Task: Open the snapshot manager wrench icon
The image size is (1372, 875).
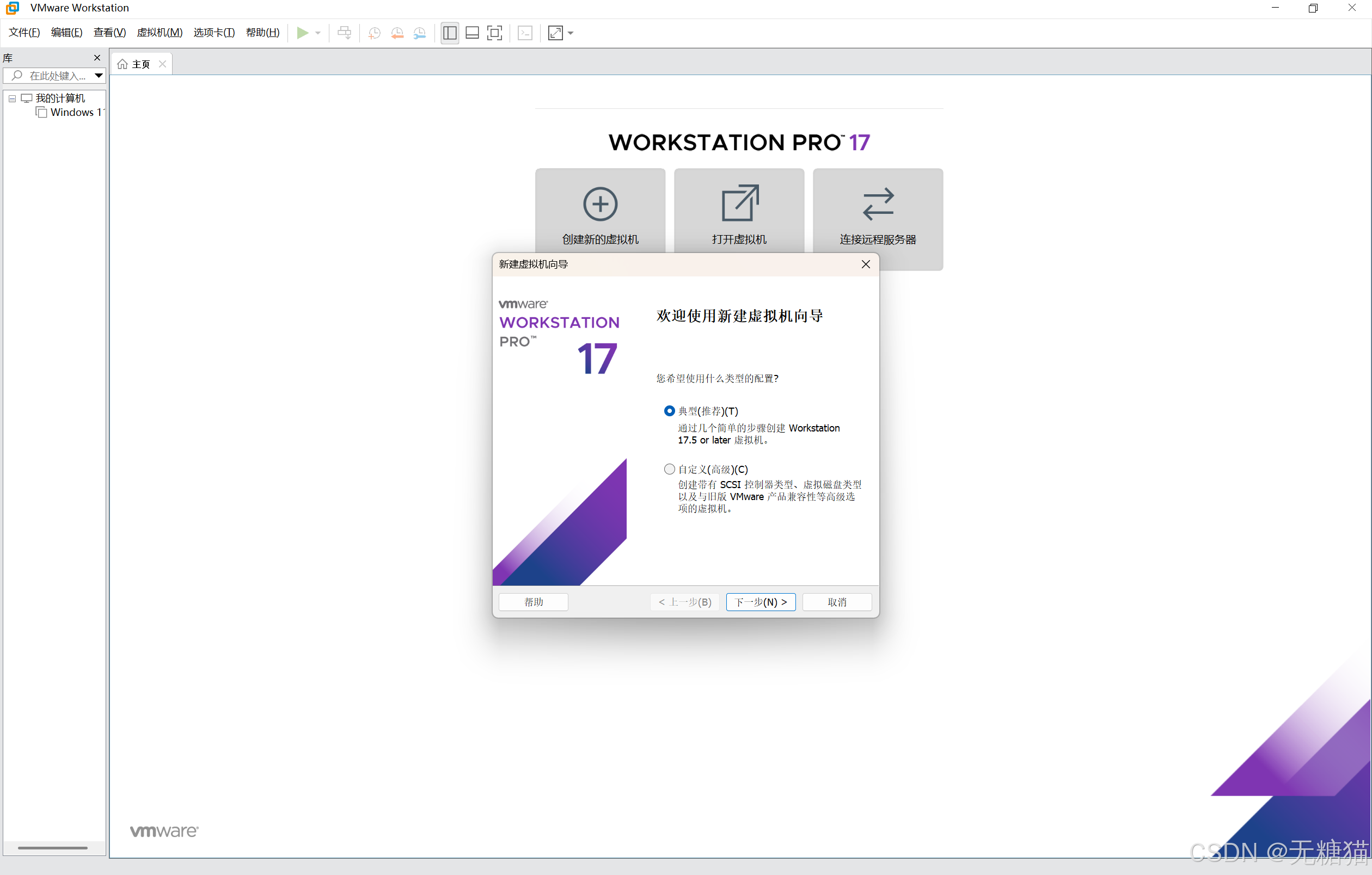Action: 419,33
